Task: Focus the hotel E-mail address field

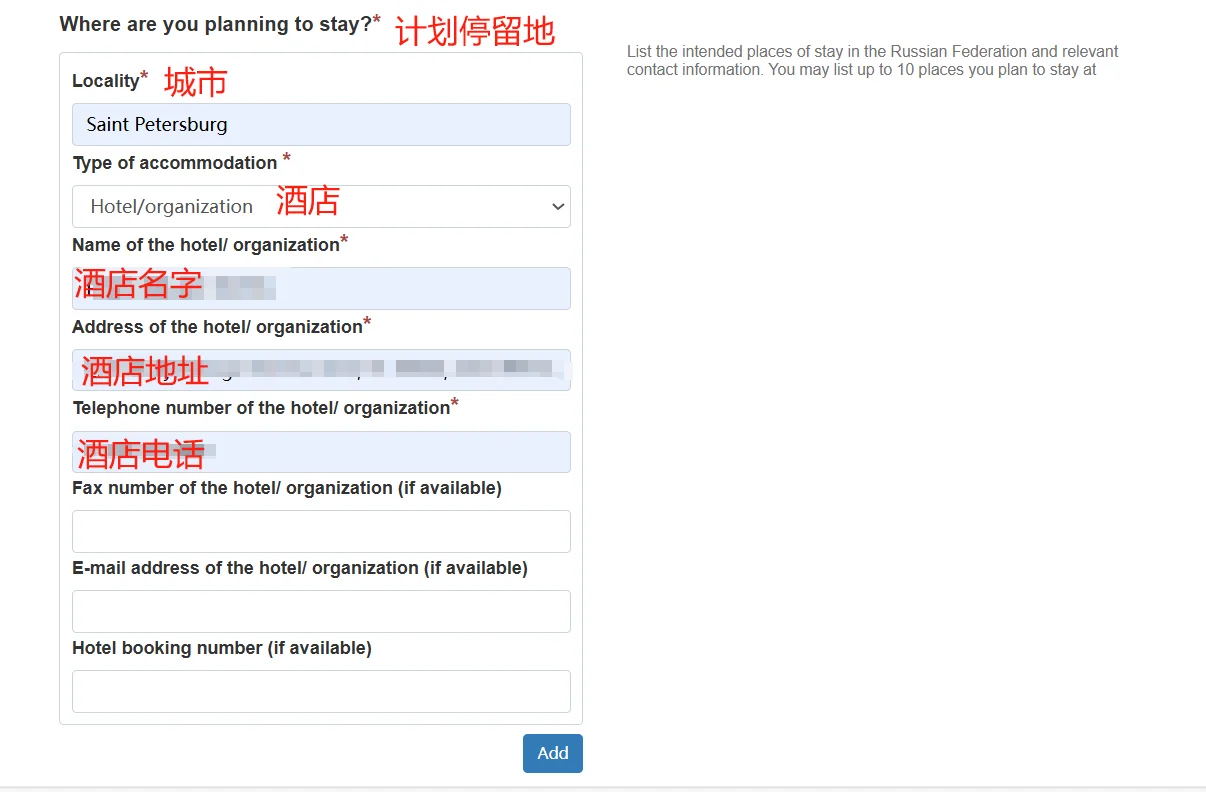Action: pyautogui.click(x=321, y=611)
